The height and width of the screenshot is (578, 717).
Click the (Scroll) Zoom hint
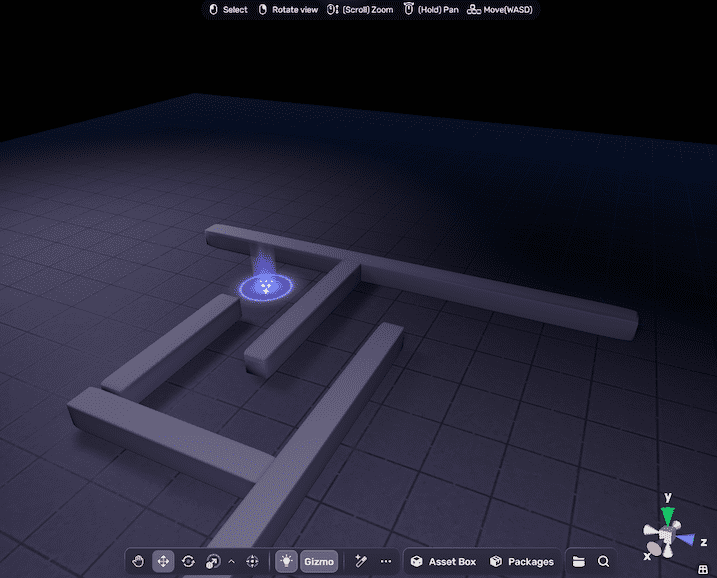click(360, 10)
